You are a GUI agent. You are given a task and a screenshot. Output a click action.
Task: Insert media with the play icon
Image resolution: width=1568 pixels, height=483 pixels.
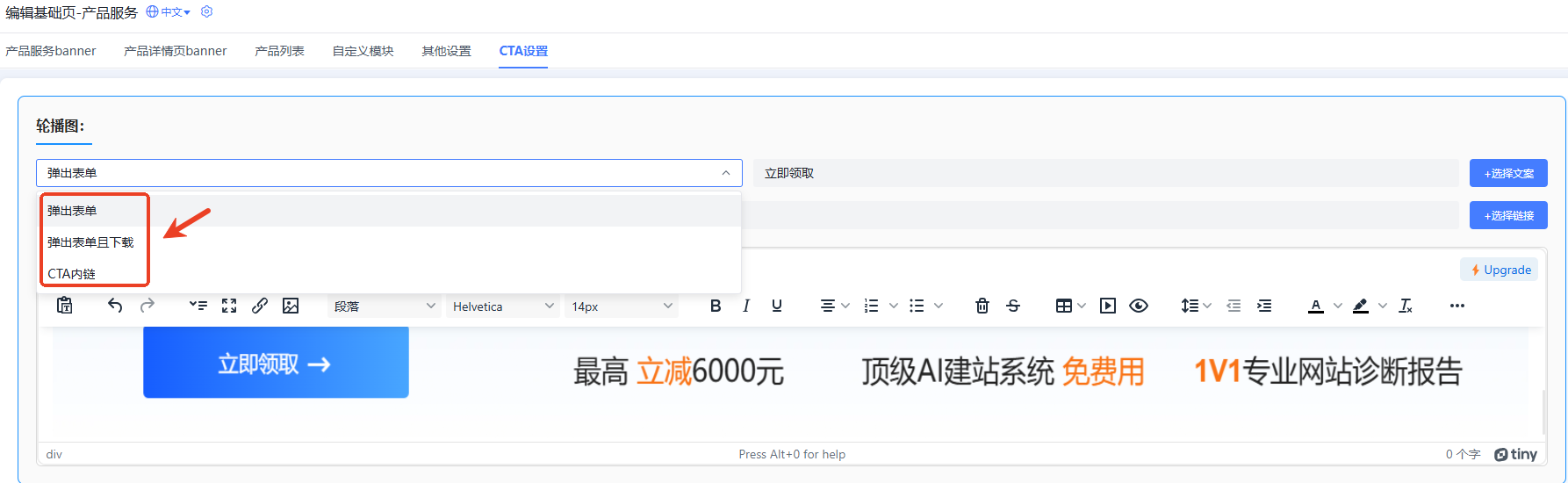pos(1108,306)
